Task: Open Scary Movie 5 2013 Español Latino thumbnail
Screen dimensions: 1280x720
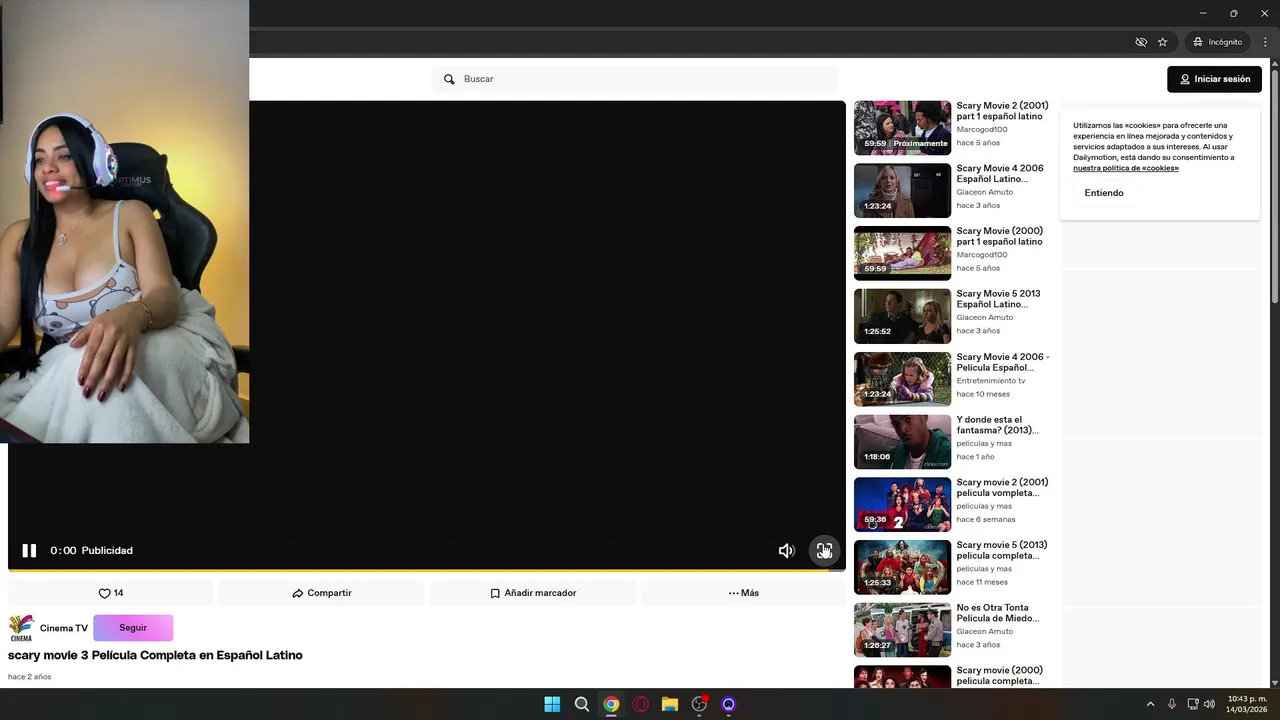Action: tap(902, 316)
